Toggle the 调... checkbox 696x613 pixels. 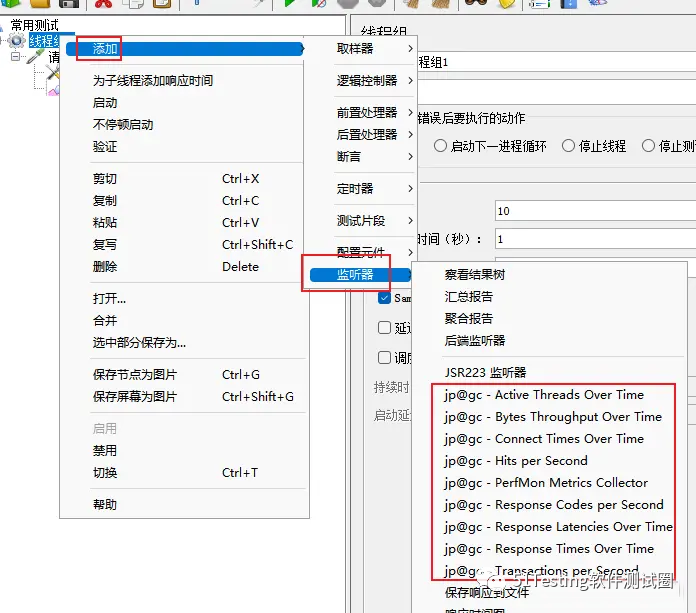click(x=384, y=357)
